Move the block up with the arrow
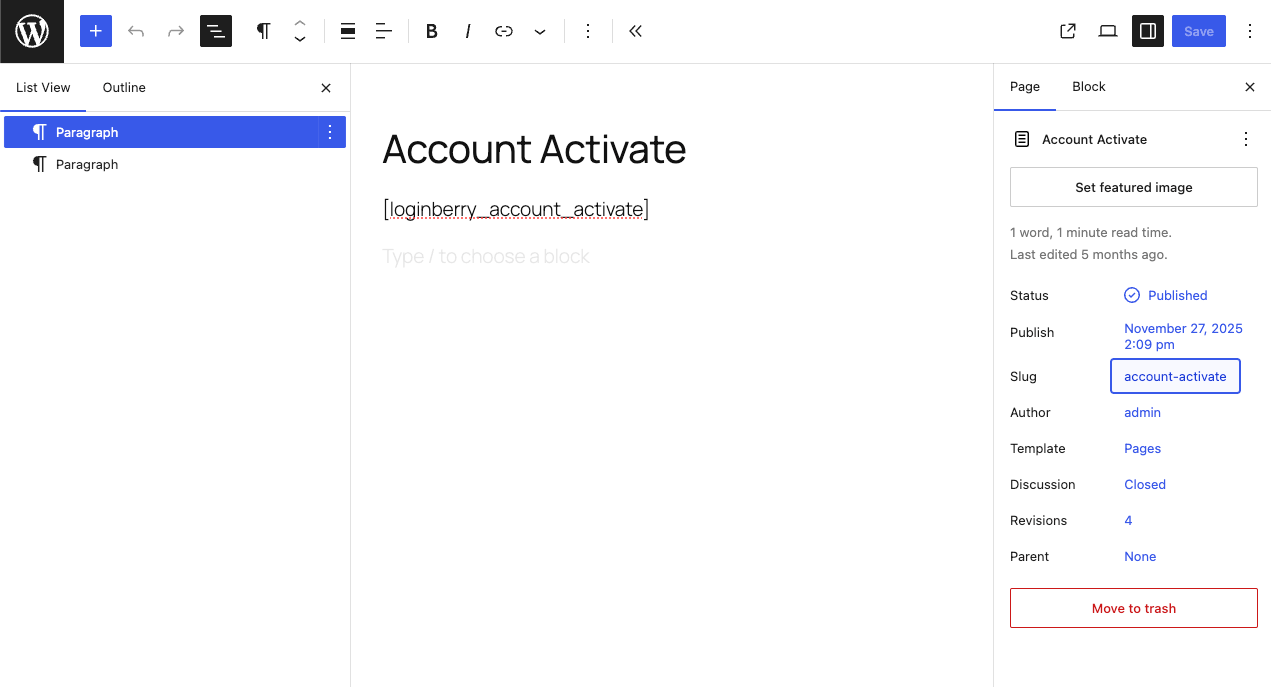1271x687 pixels. pos(299,23)
